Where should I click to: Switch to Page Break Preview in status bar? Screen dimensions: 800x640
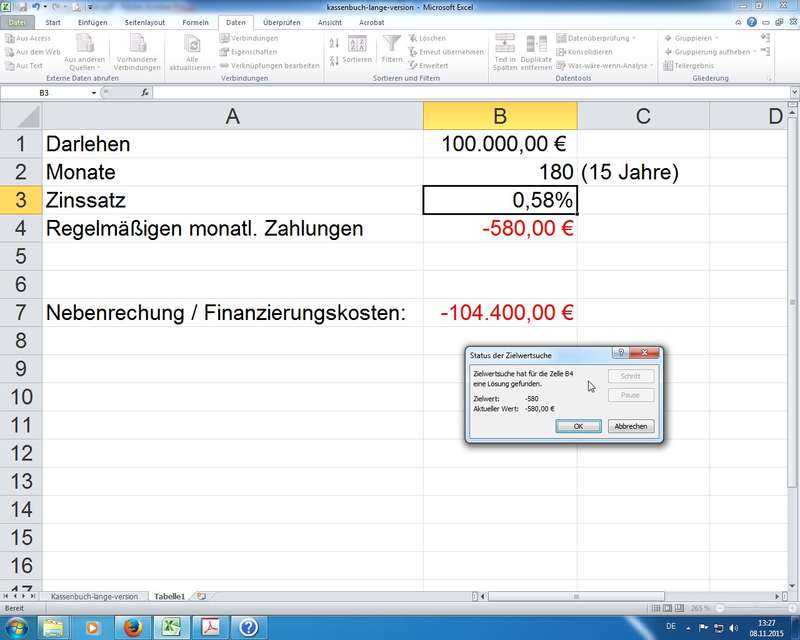(679, 608)
